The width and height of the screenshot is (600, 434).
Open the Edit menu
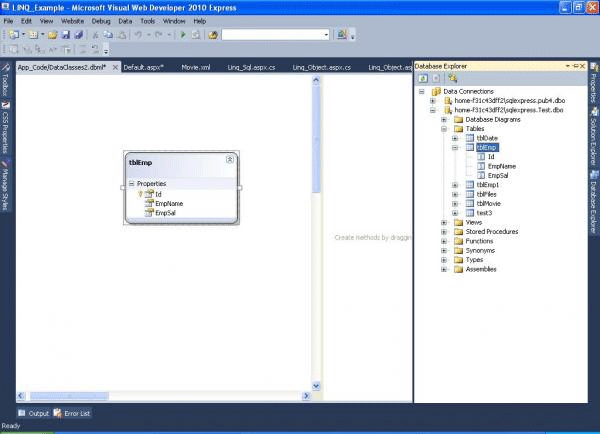pos(26,21)
